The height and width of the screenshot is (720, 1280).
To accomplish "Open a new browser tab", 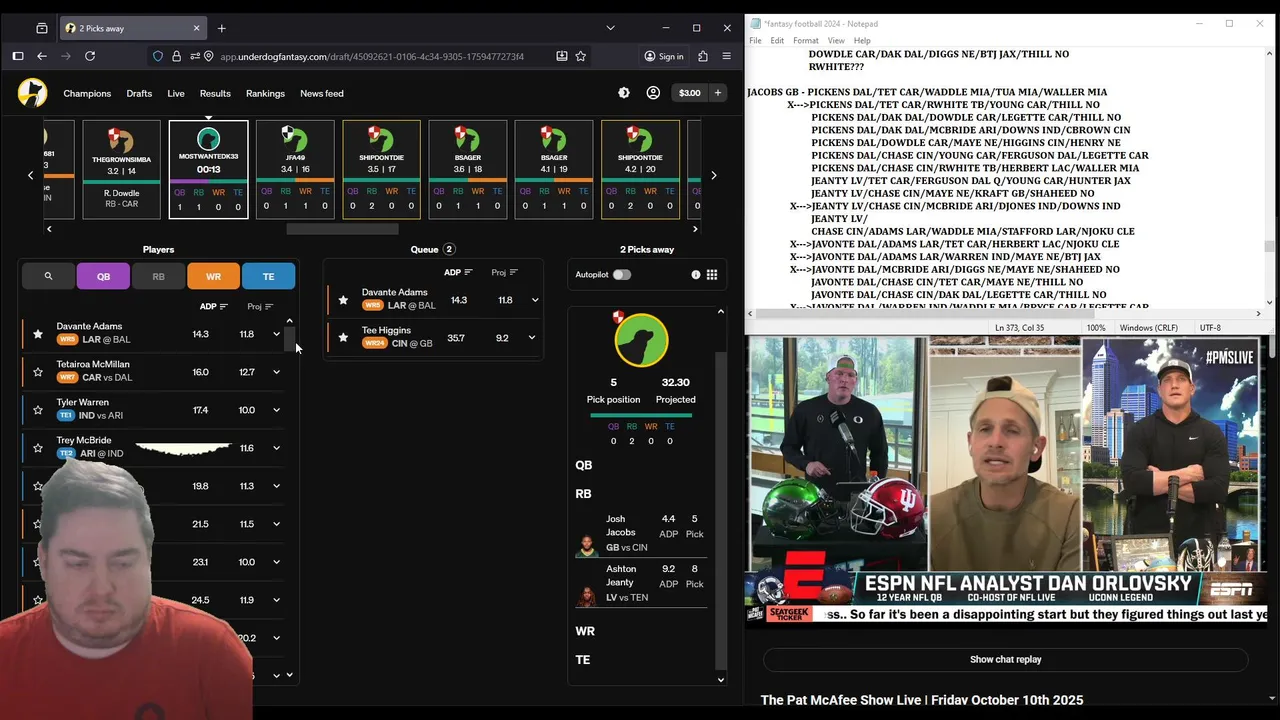I will 222,28.
